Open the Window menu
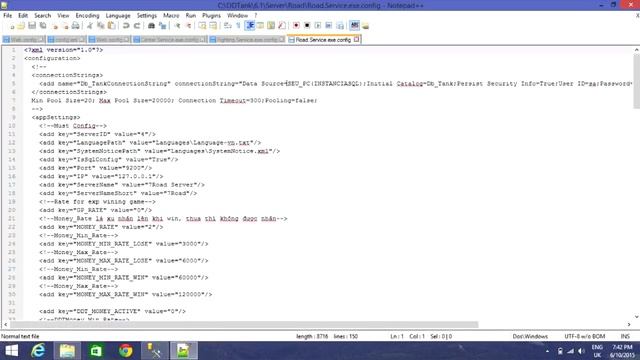The image size is (640, 360). point(237,16)
